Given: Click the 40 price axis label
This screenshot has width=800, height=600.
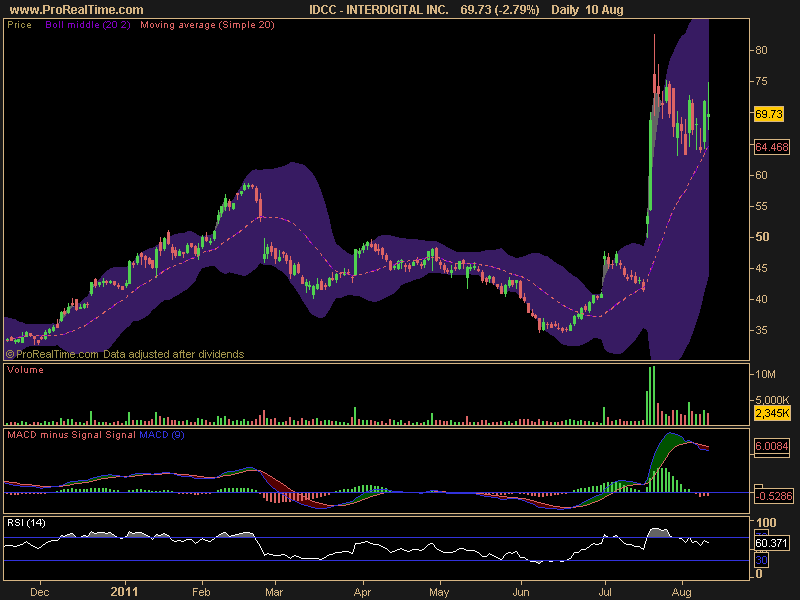Looking at the screenshot, I should (x=761, y=299).
